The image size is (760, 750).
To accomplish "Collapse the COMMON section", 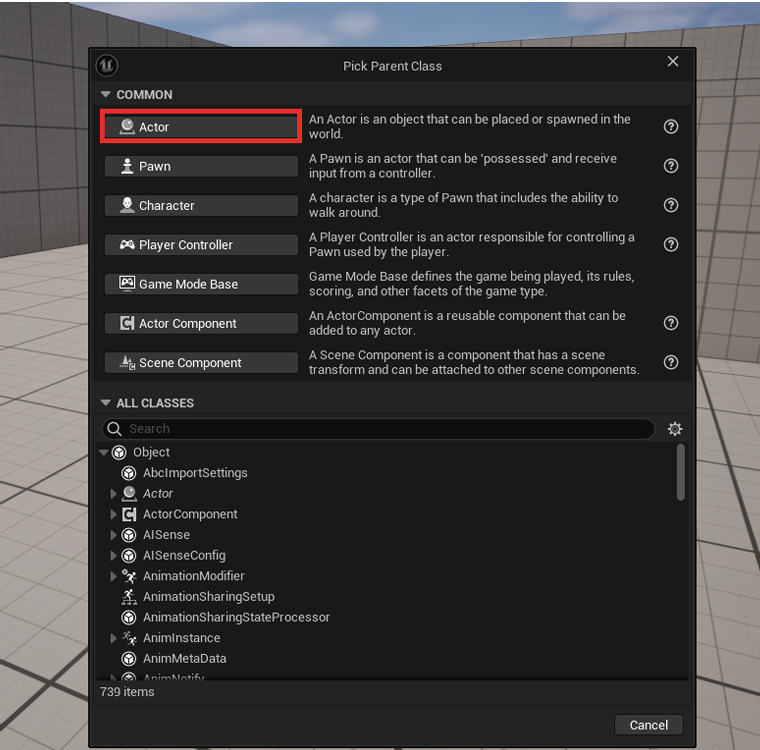I will (106, 94).
